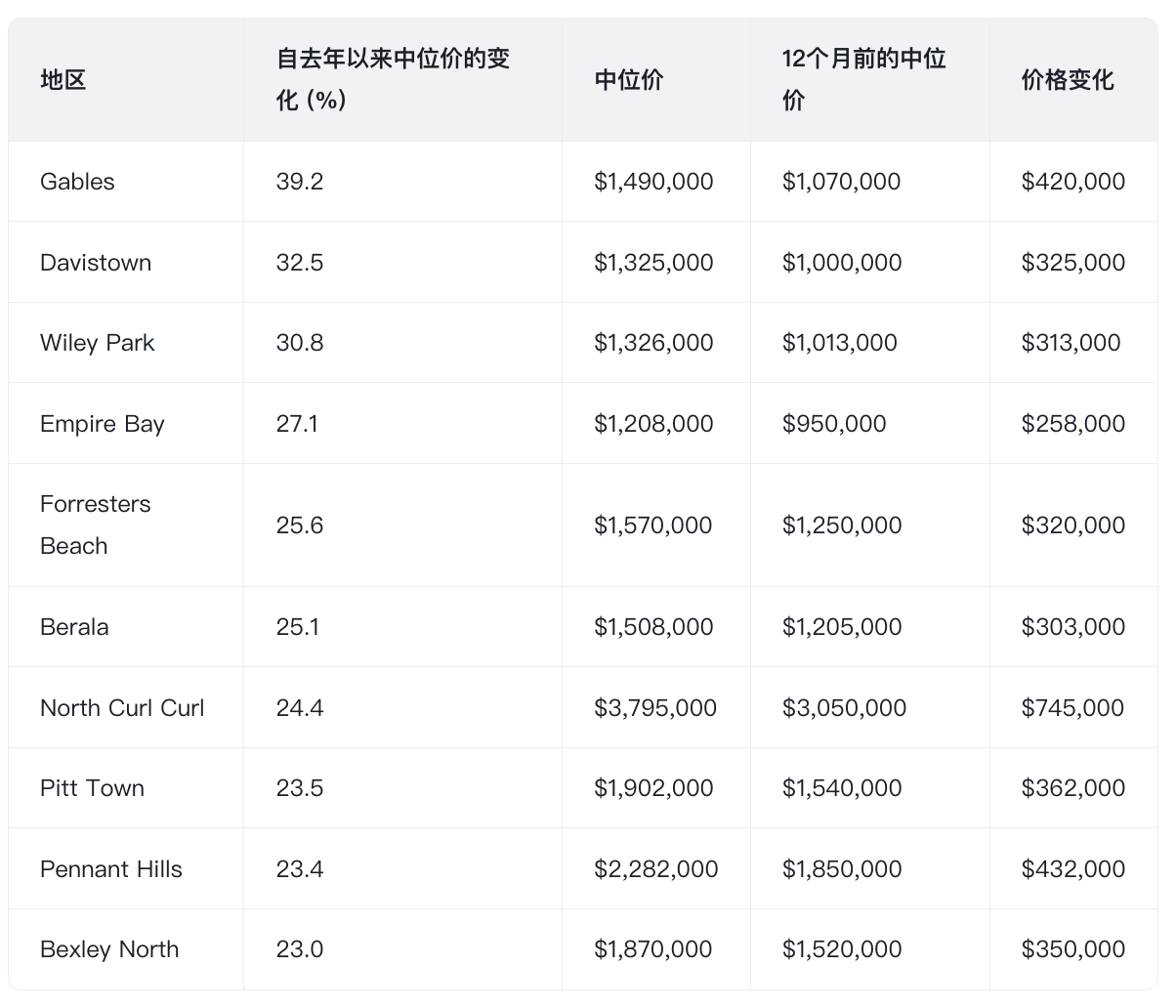The height and width of the screenshot is (1008, 1176).
Task: Click the $745,000 price change value
Action: click(1072, 708)
